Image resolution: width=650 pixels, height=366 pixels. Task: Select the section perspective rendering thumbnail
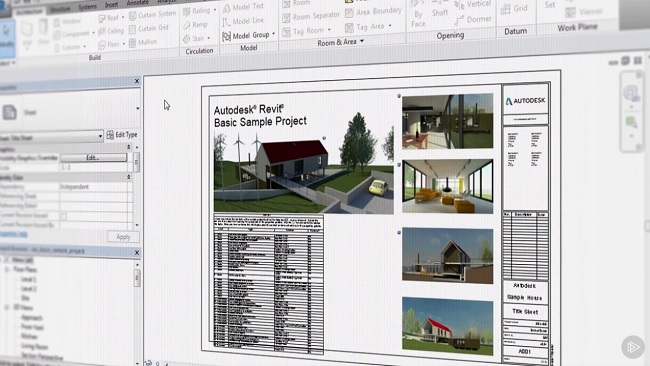click(448, 255)
